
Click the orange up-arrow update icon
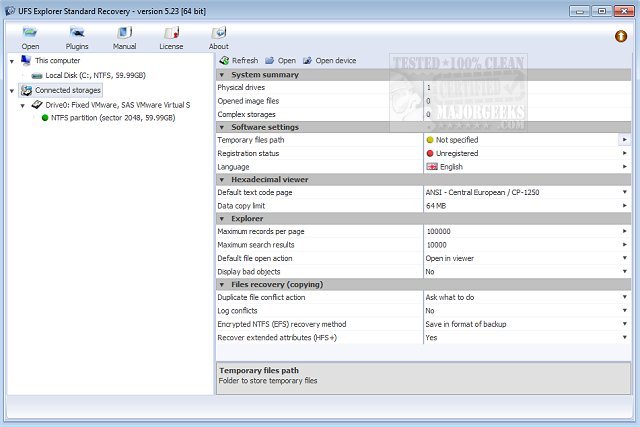(x=620, y=37)
